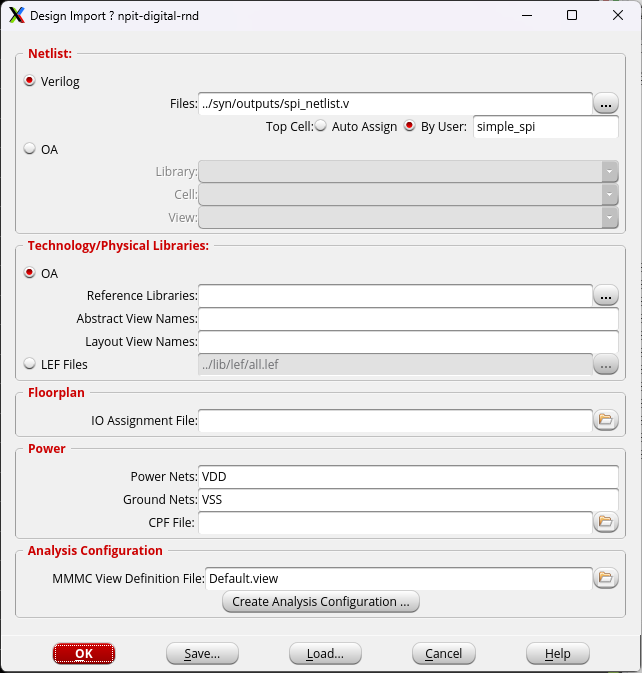Edit top cell name simple_spi field
Image resolution: width=642 pixels, height=673 pixels.
click(546, 127)
